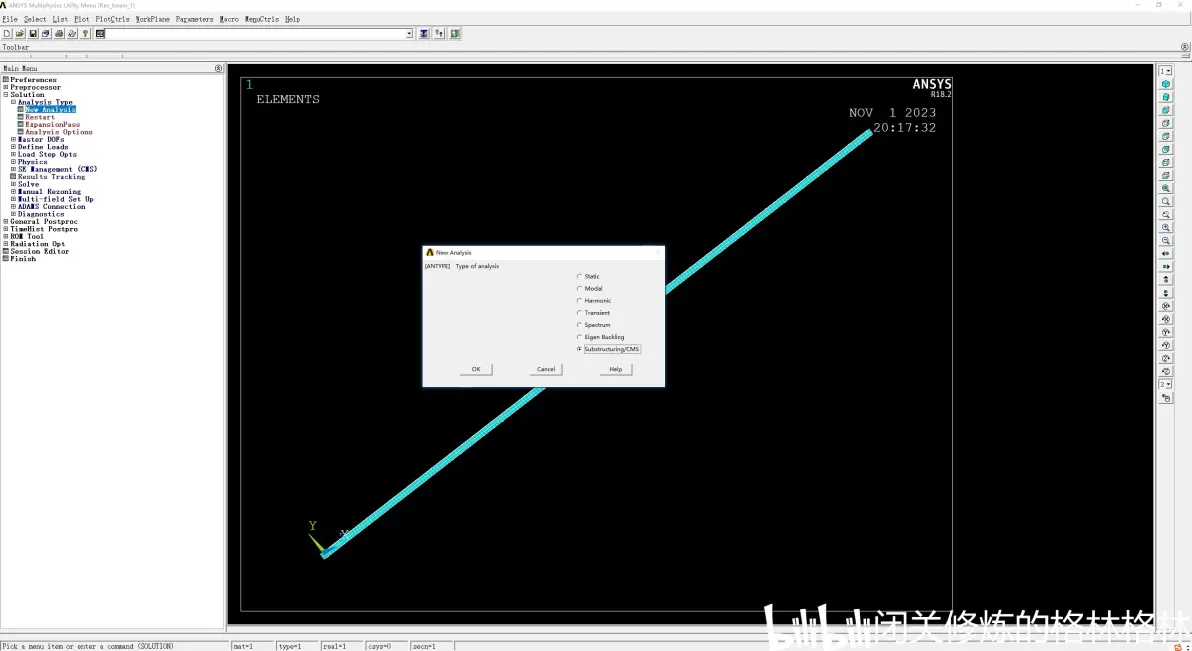
Task: Expand the Solve tree node
Action: [13, 184]
